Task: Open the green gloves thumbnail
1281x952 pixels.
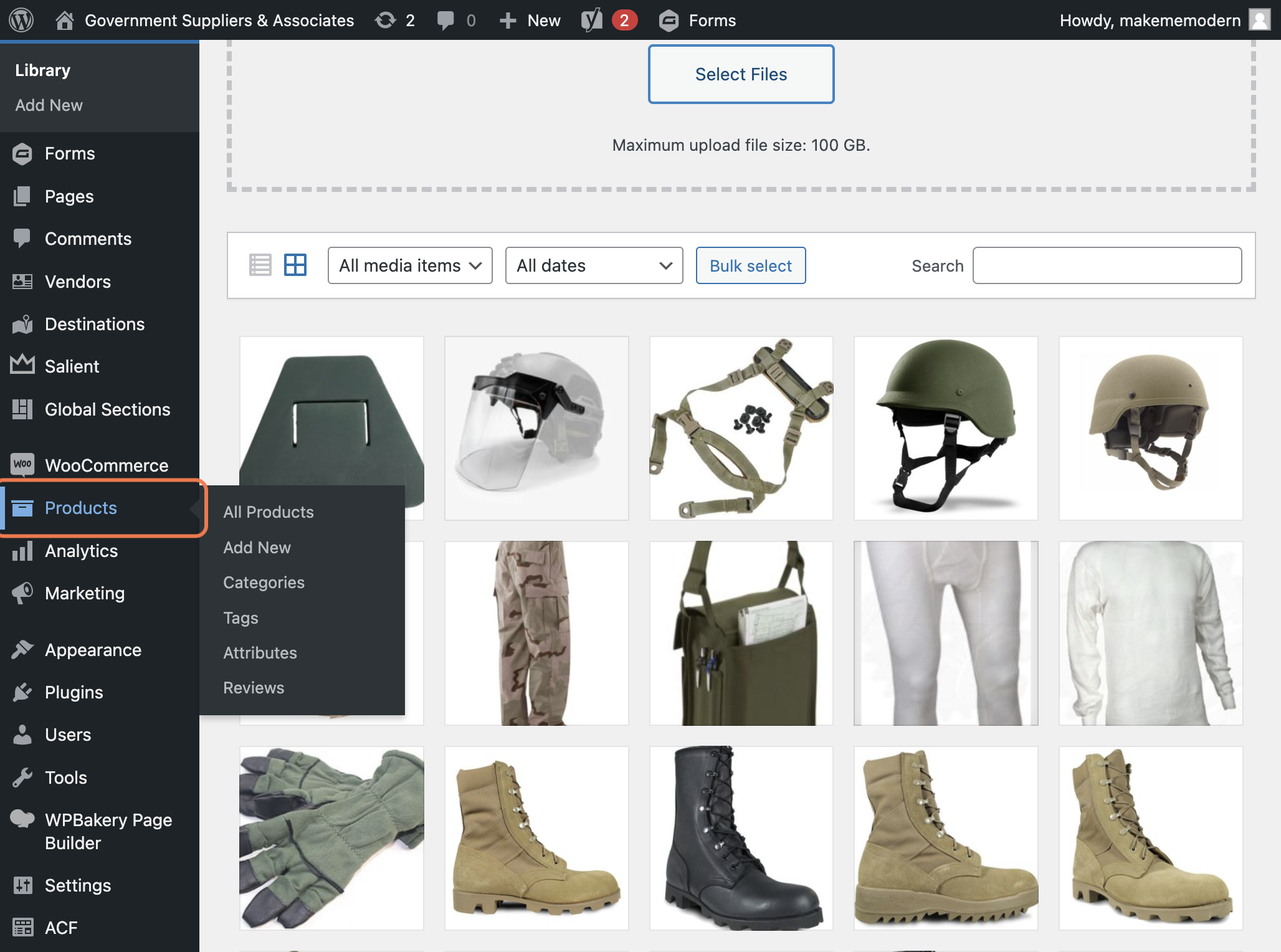Action: pos(331,838)
